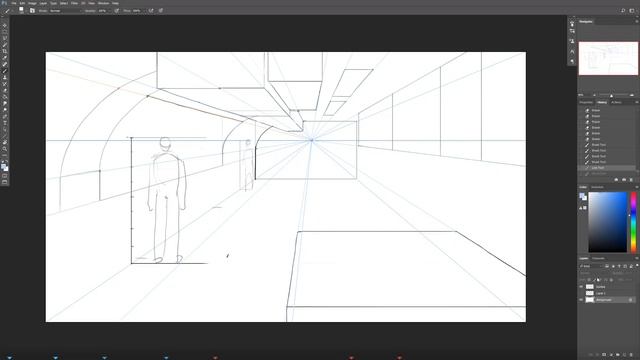Turn layer filtering on or off
The width and height of the screenshot is (640, 360).
pyautogui.click(x=637, y=265)
